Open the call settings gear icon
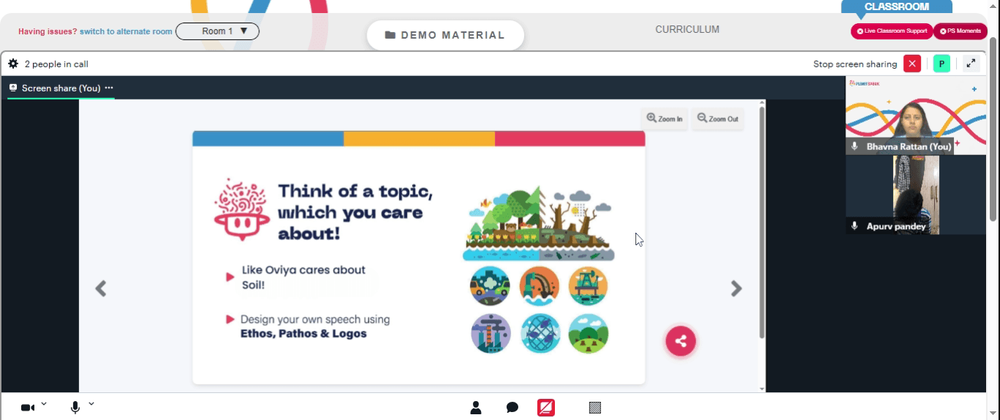The width and height of the screenshot is (1000, 420). (x=13, y=64)
